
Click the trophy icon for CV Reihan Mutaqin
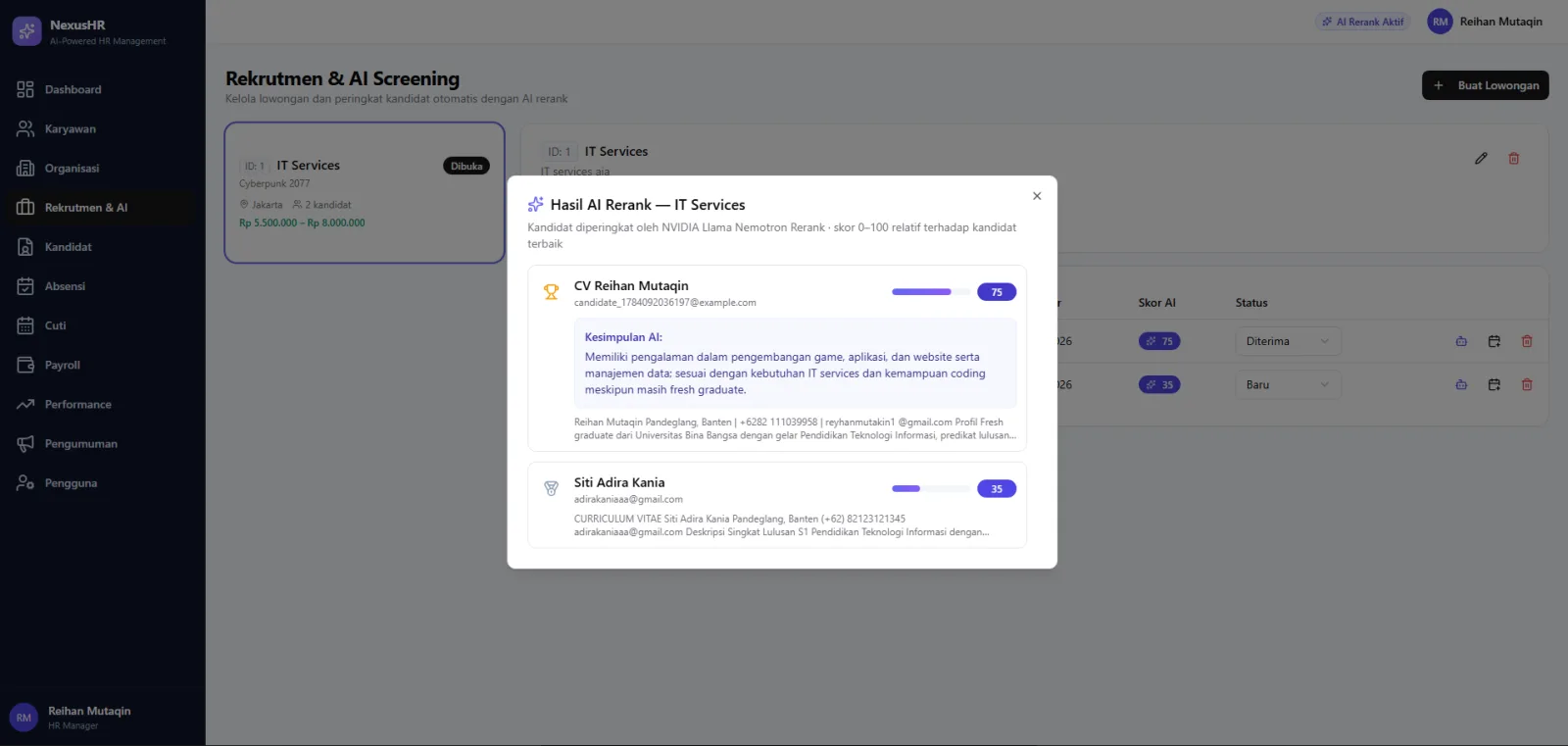tap(551, 292)
